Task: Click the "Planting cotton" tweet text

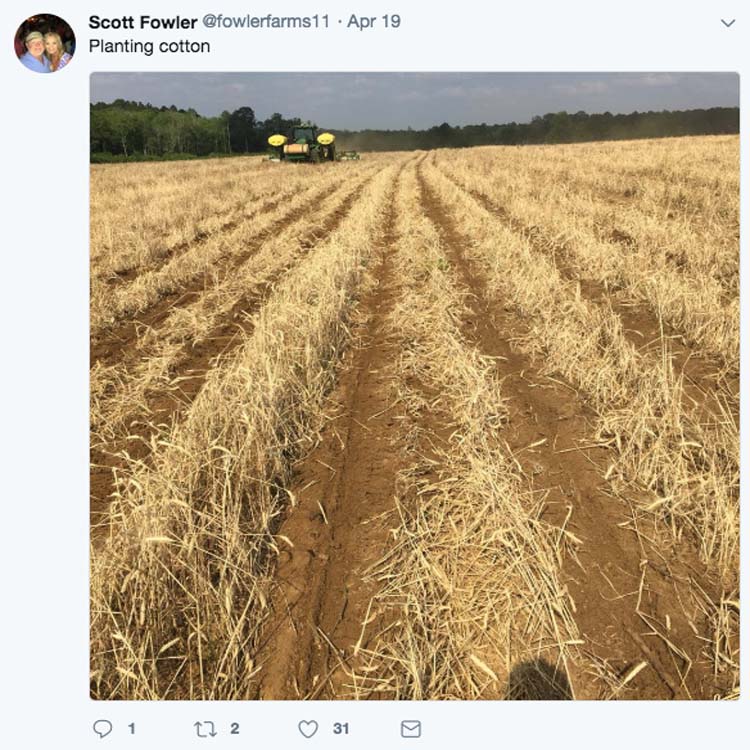Action: point(149,46)
